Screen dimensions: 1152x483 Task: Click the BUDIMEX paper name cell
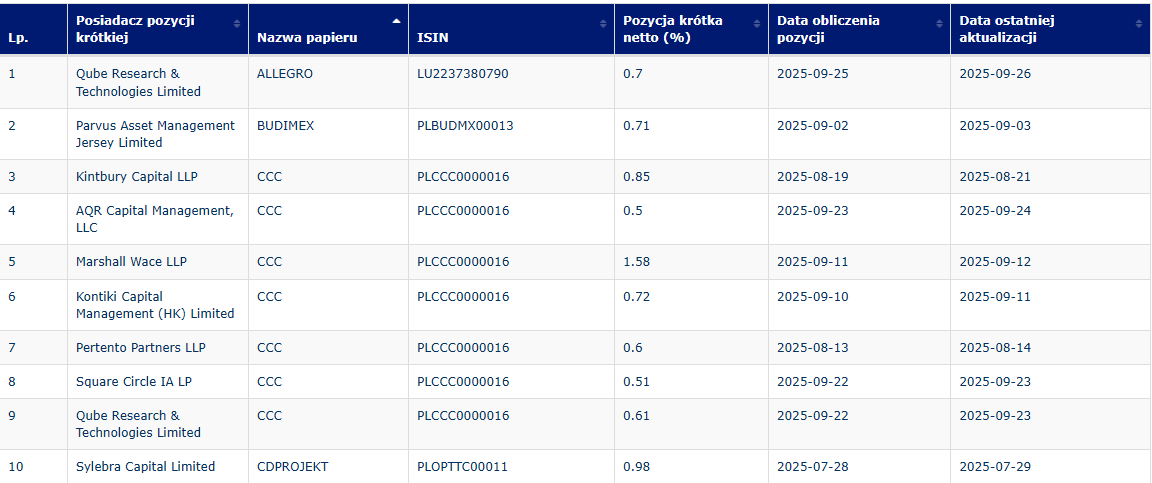[x=285, y=126]
